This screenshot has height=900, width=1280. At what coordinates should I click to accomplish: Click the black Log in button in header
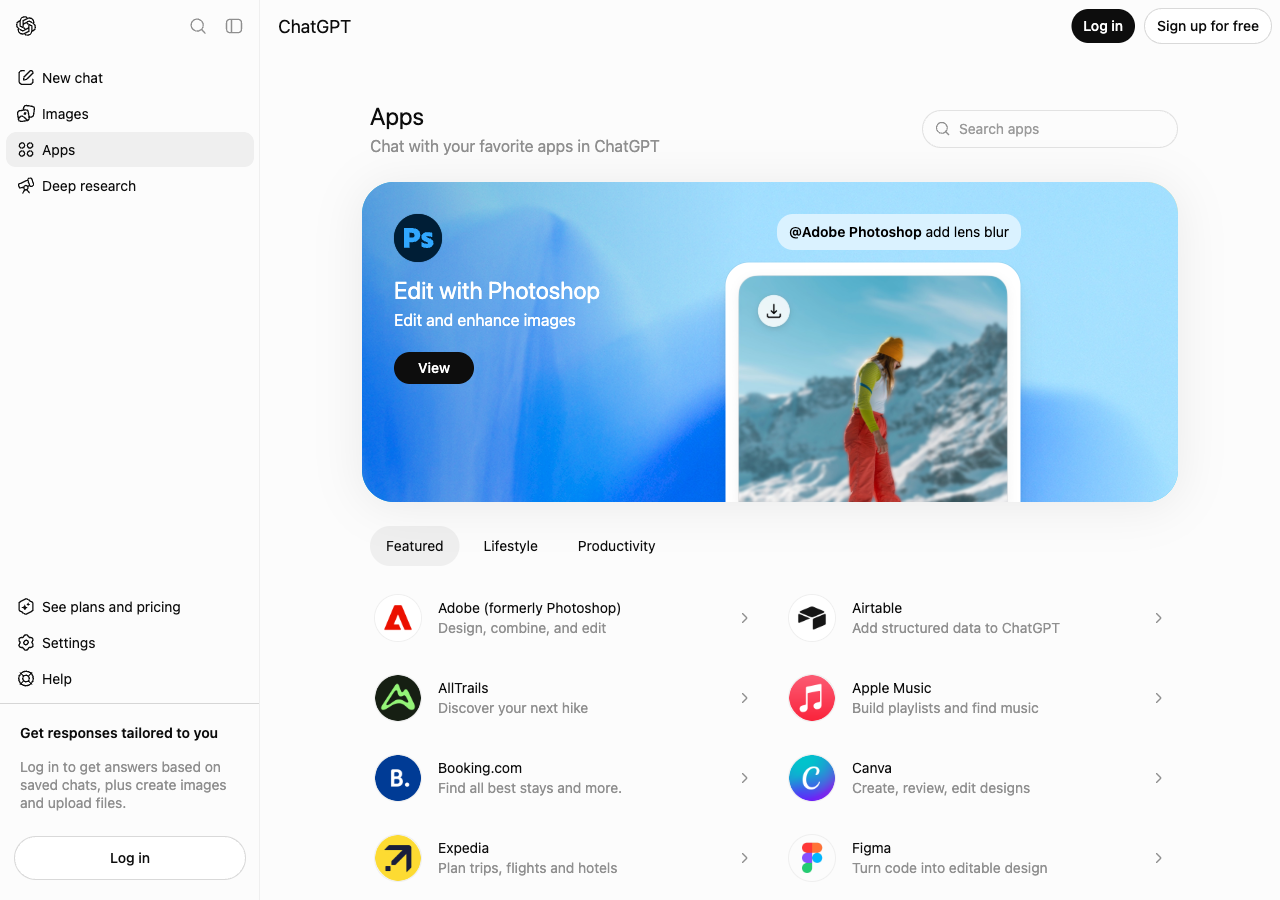pos(1103,26)
